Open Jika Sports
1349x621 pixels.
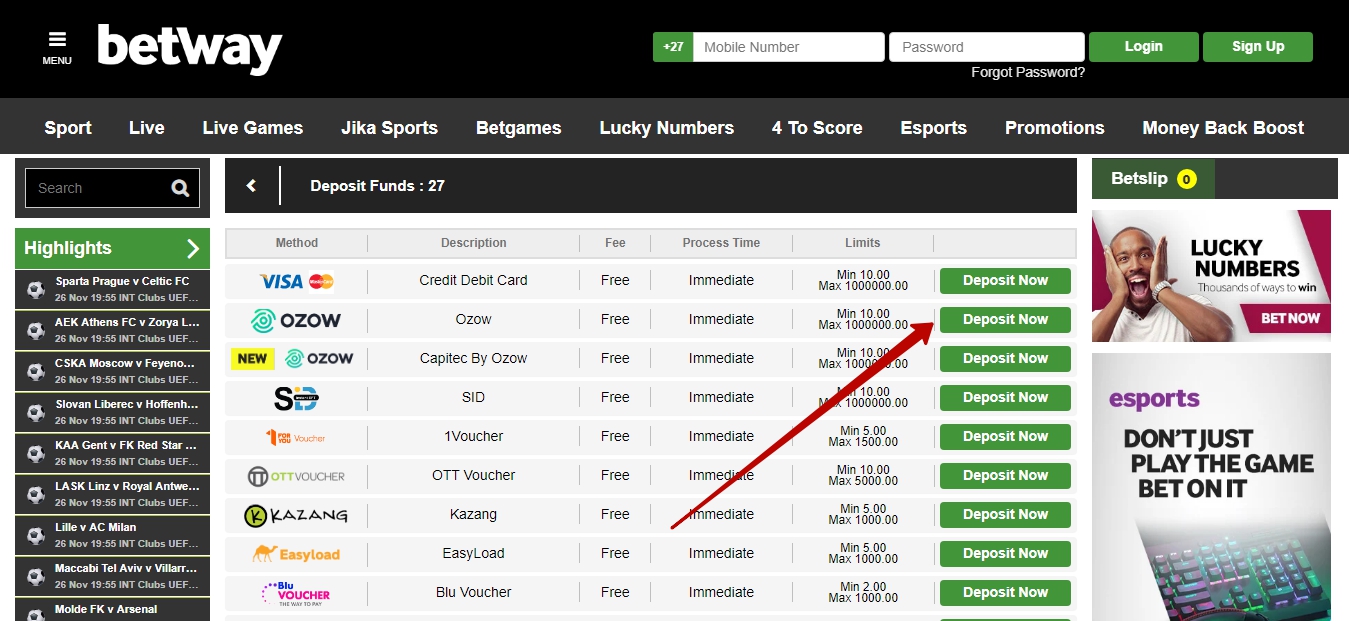coord(389,128)
